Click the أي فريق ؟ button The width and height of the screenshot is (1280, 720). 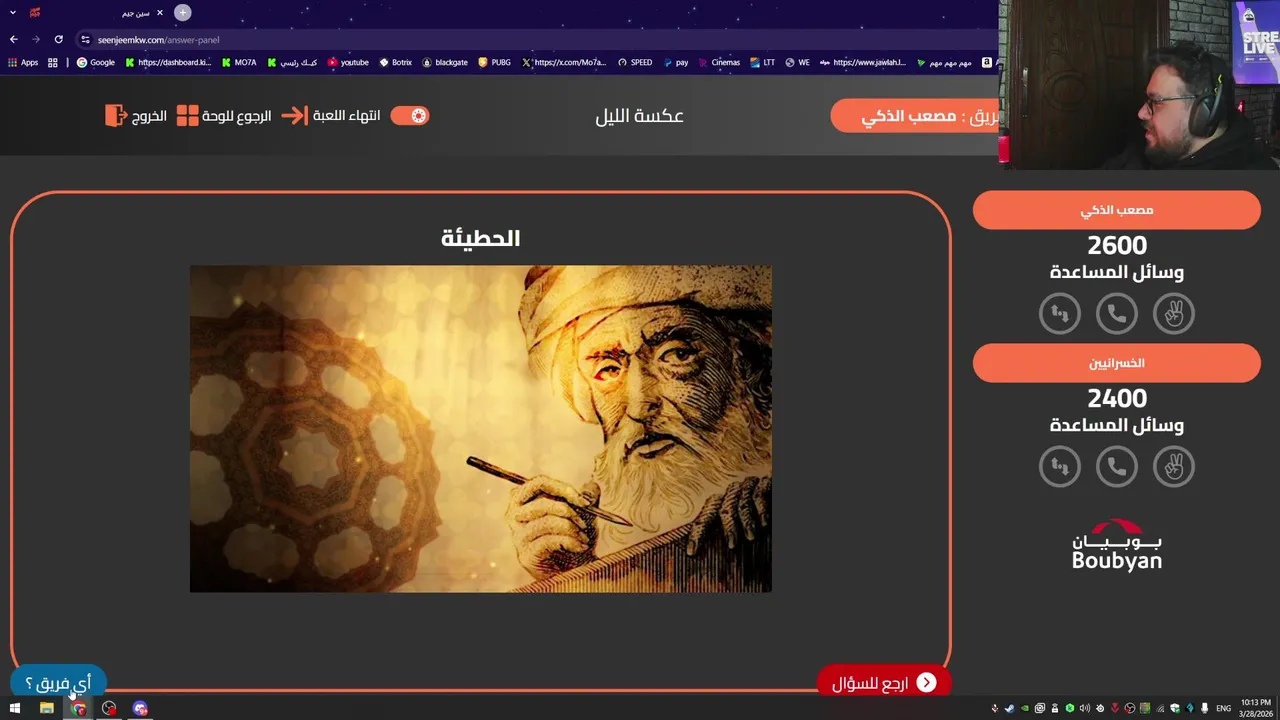click(x=57, y=683)
